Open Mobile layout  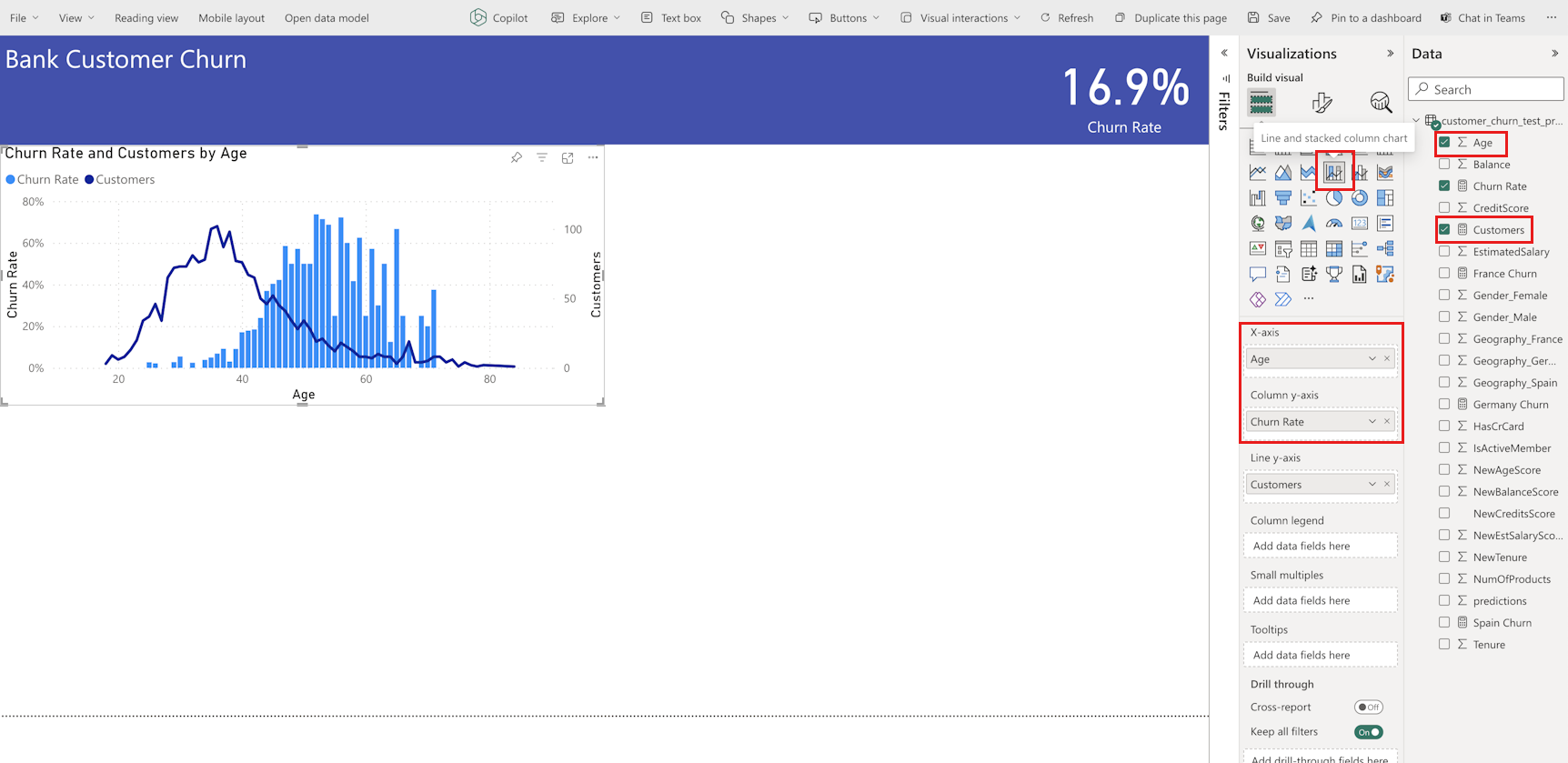(231, 17)
